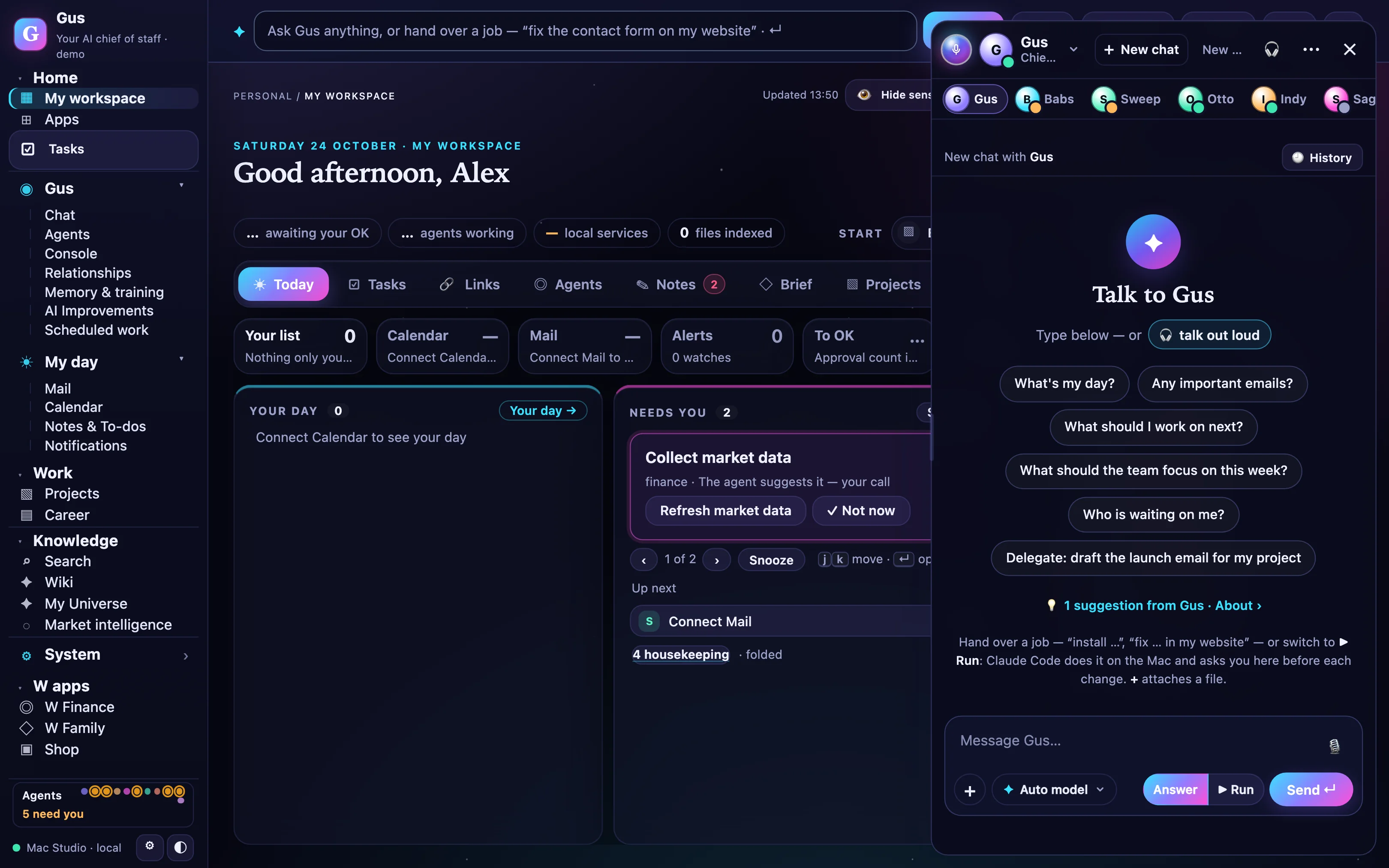Switch to Answer mode
Viewport: 1389px width, 868px height.
[x=1175, y=790]
